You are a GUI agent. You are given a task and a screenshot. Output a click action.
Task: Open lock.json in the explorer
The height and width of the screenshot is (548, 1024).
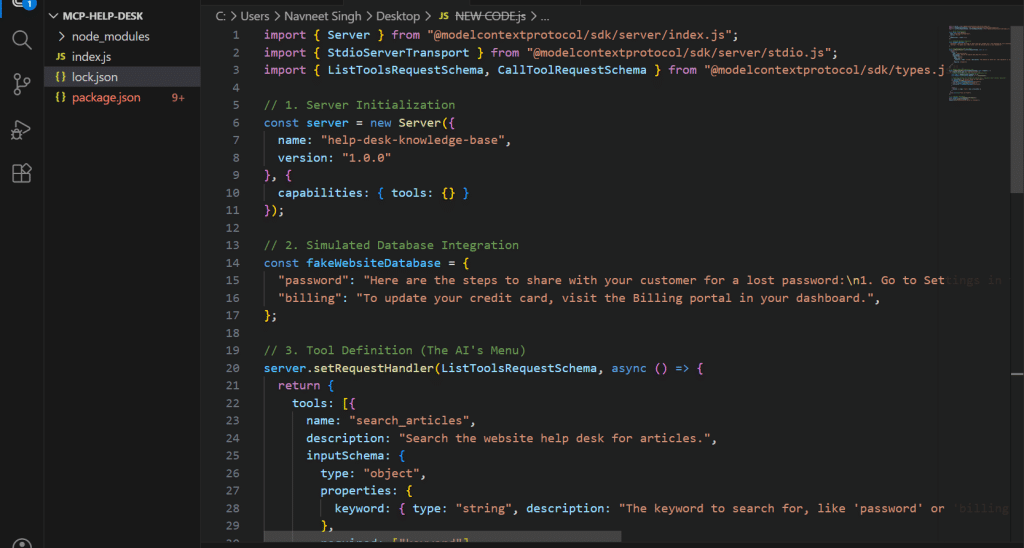(x=95, y=77)
